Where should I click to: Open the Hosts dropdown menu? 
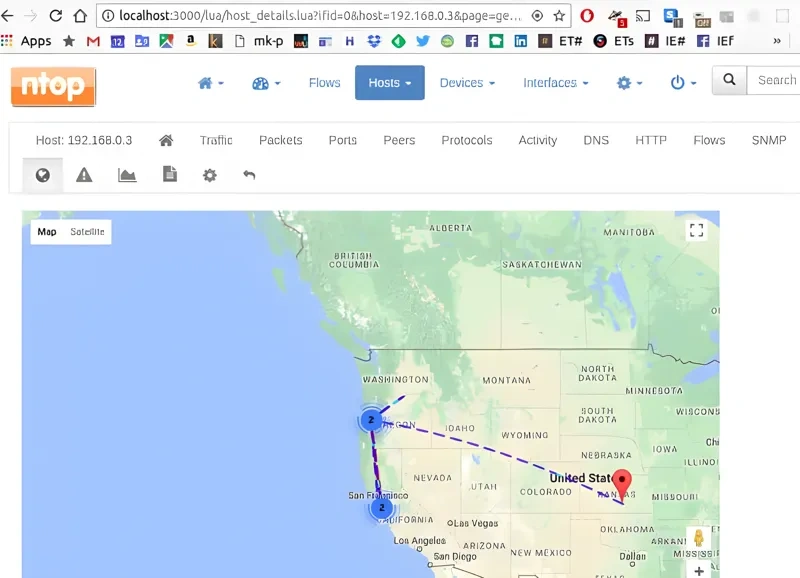click(389, 84)
